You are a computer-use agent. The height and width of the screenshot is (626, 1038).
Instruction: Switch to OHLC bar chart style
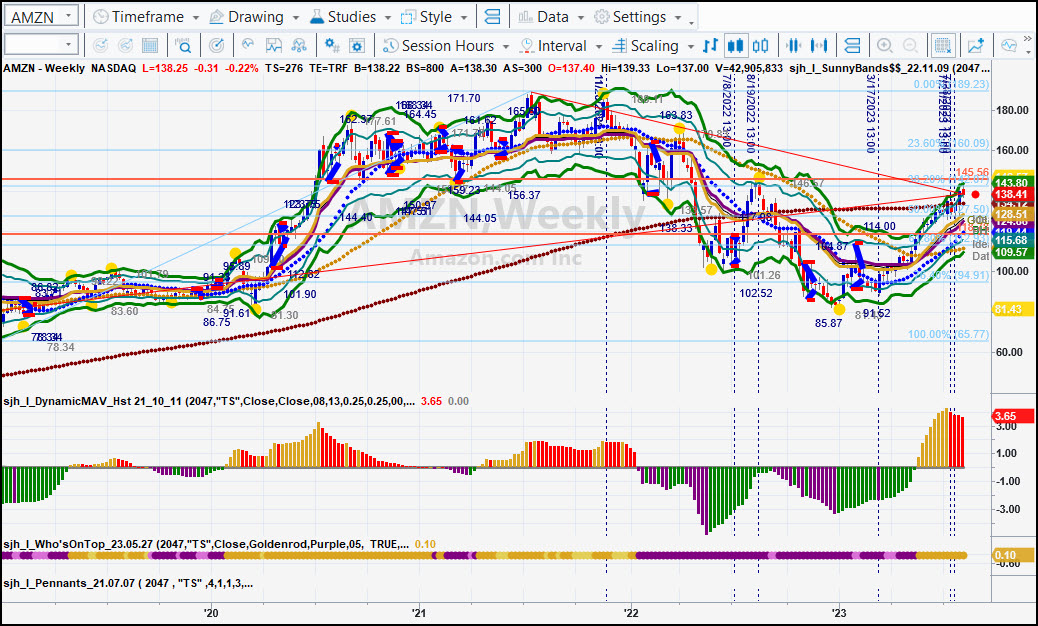tap(710, 46)
